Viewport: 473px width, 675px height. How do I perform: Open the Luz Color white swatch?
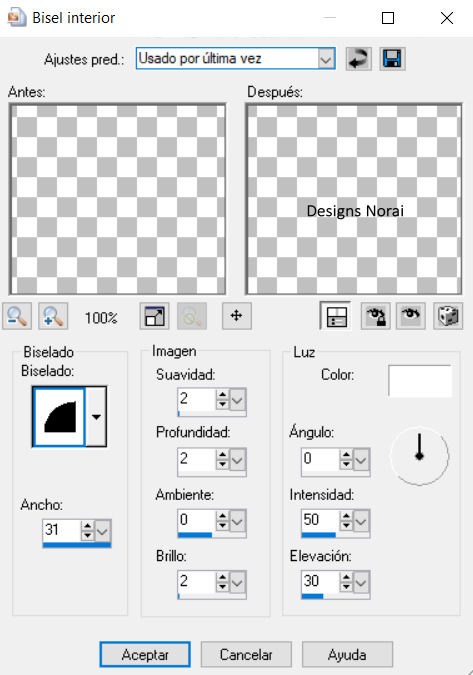click(x=420, y=381)
